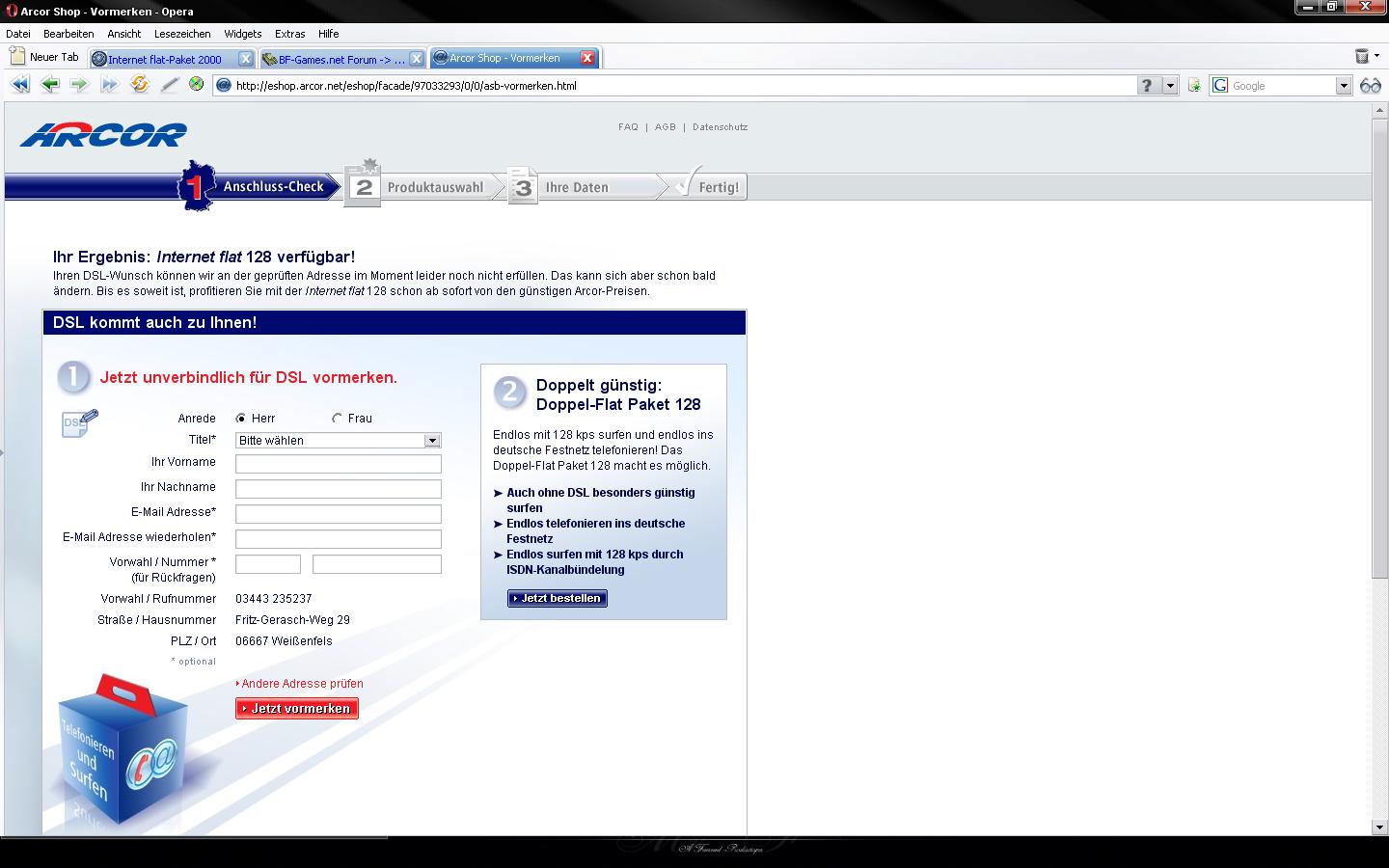Click the page vertical scrollbar
The height and width of the screenshot is (868, 1389).
1379,347
